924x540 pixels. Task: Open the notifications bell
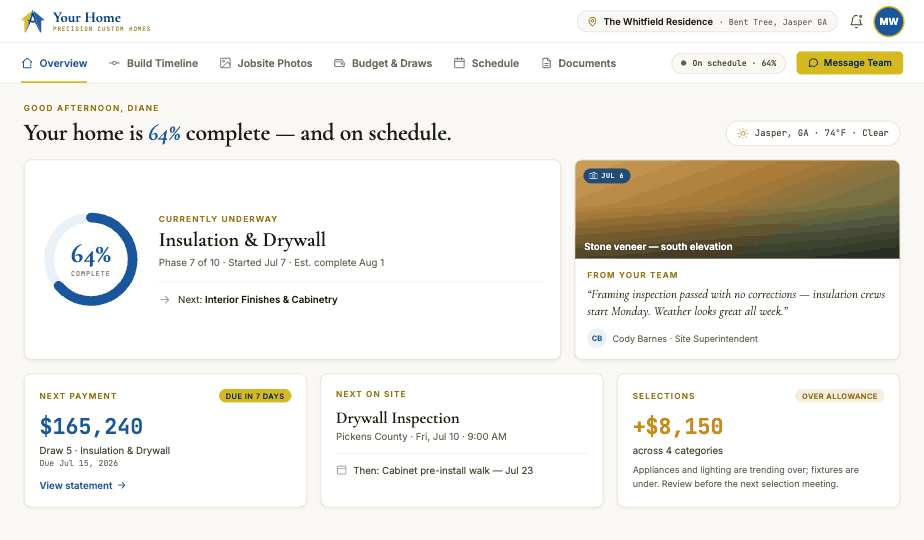point(856,21)
